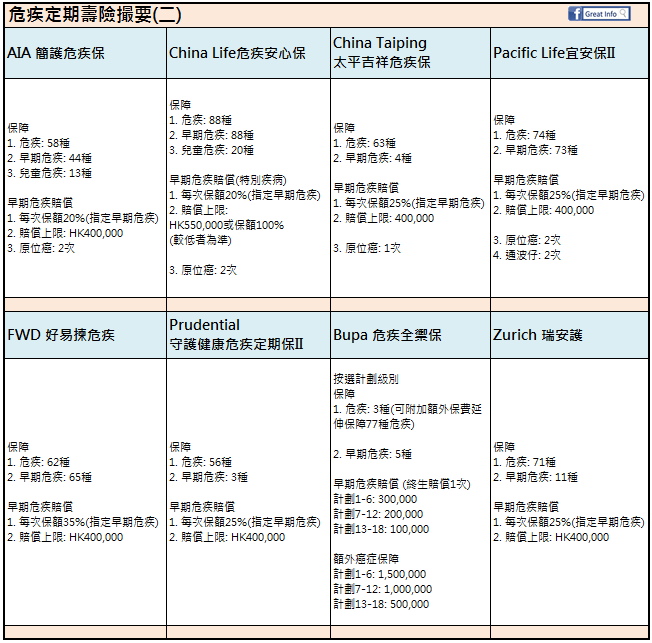Click 賠償上限: HK400,000 in AIA column

pyautogui.click(x=65, y=233)
